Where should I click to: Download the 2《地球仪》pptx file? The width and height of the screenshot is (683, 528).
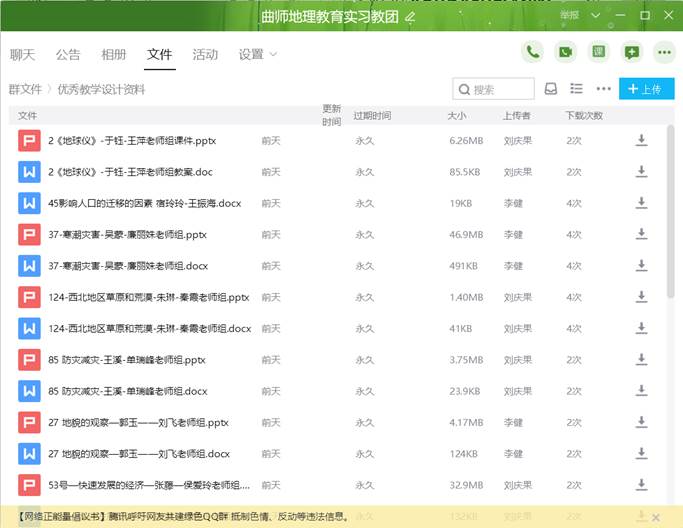[641, 141]
